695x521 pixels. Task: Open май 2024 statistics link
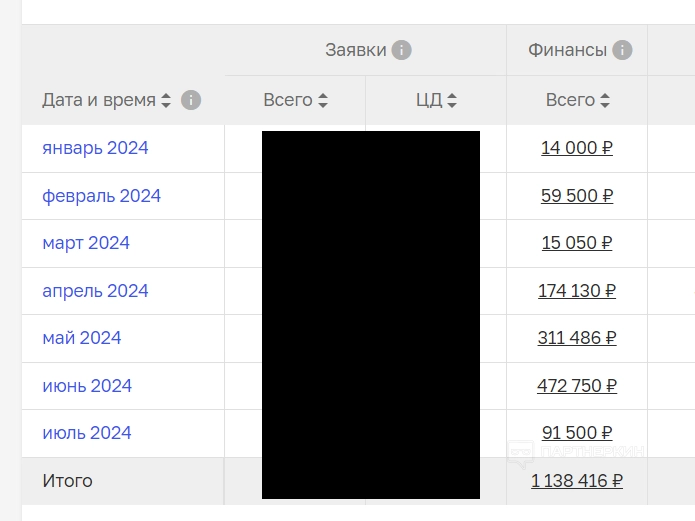82,338
